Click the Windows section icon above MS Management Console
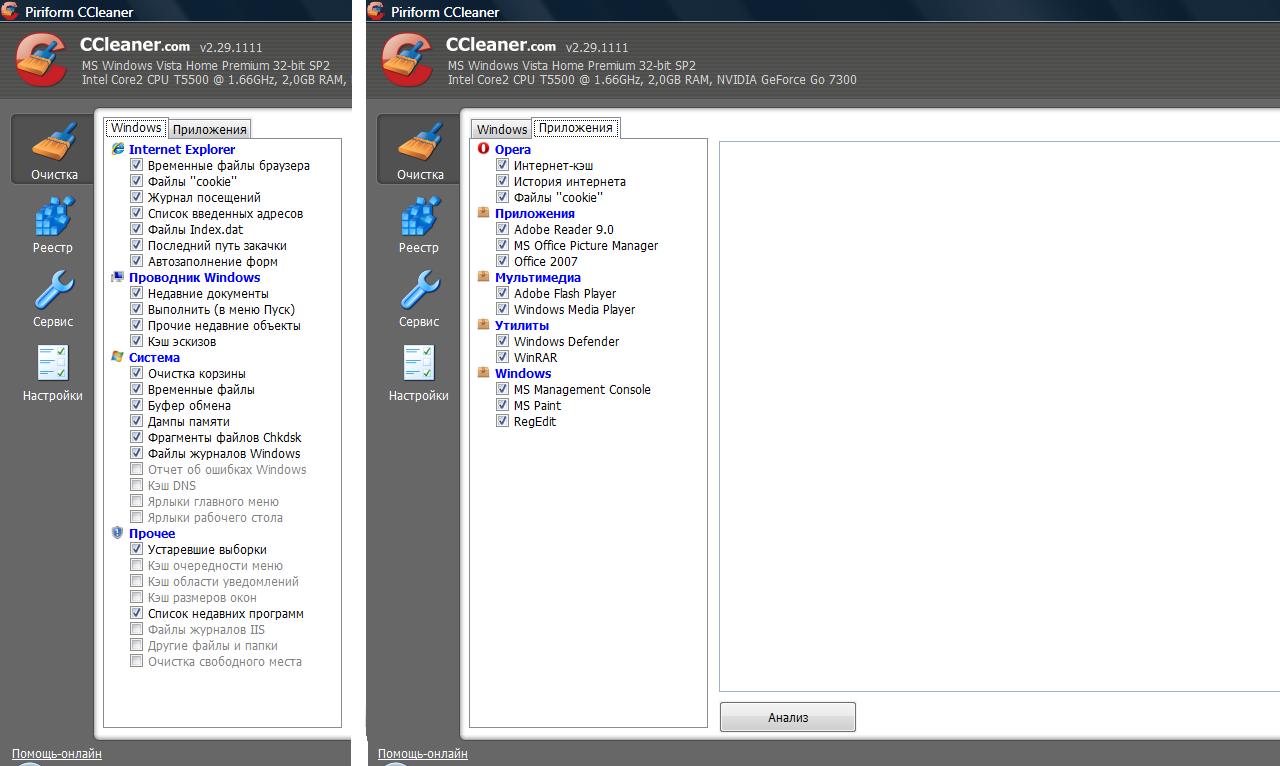The height and width of the screenshot is (766, 1280). pos(484,373)
